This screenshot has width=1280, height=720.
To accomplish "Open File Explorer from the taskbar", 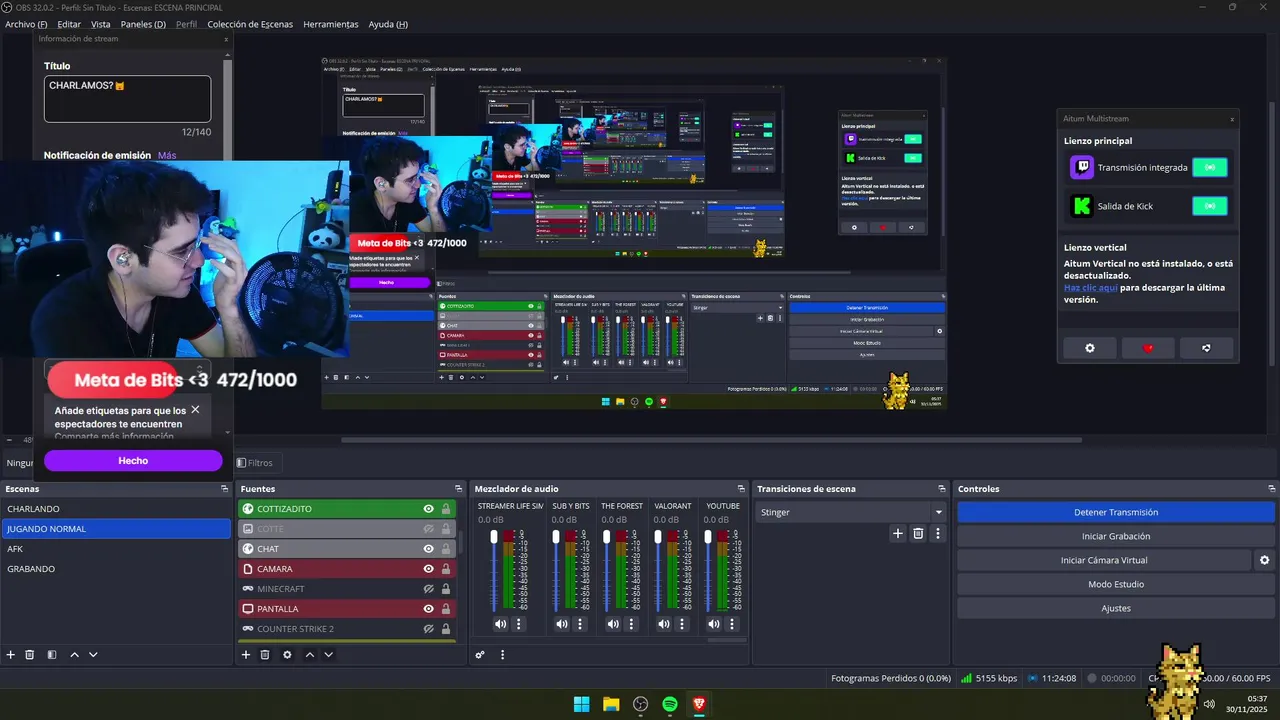I will click(611, 704).
